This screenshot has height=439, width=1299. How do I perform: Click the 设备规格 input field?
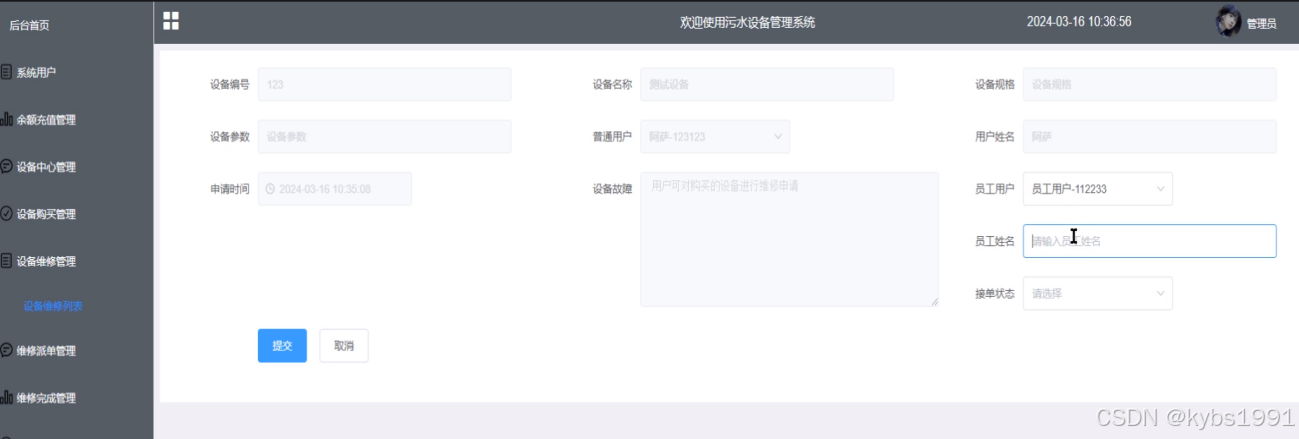coord(1150,84)
